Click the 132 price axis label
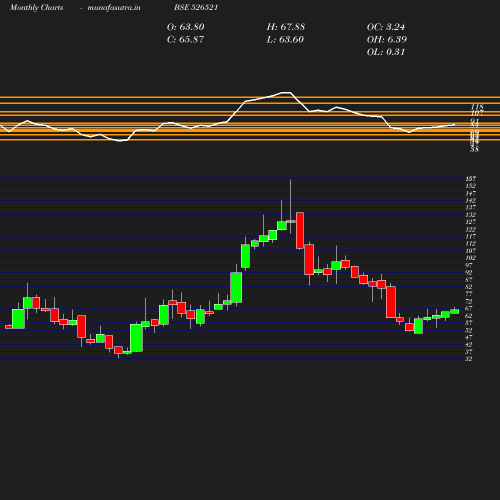 470,215
